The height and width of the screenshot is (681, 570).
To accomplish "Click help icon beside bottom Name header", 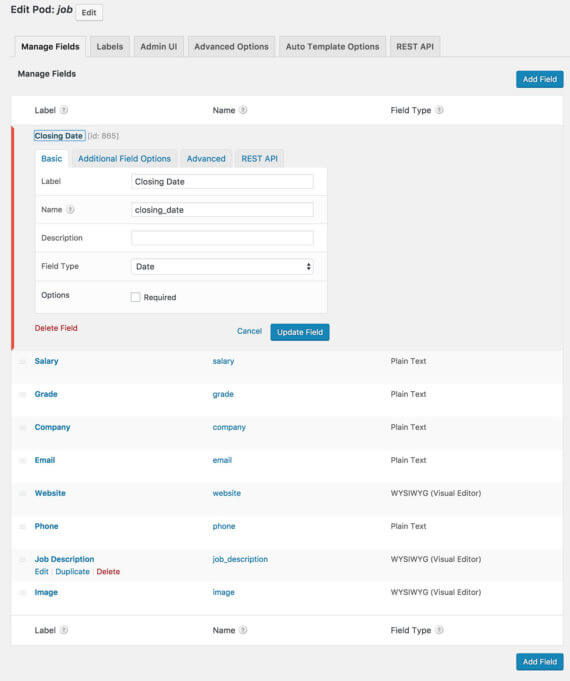I will [x=243, y=630].
